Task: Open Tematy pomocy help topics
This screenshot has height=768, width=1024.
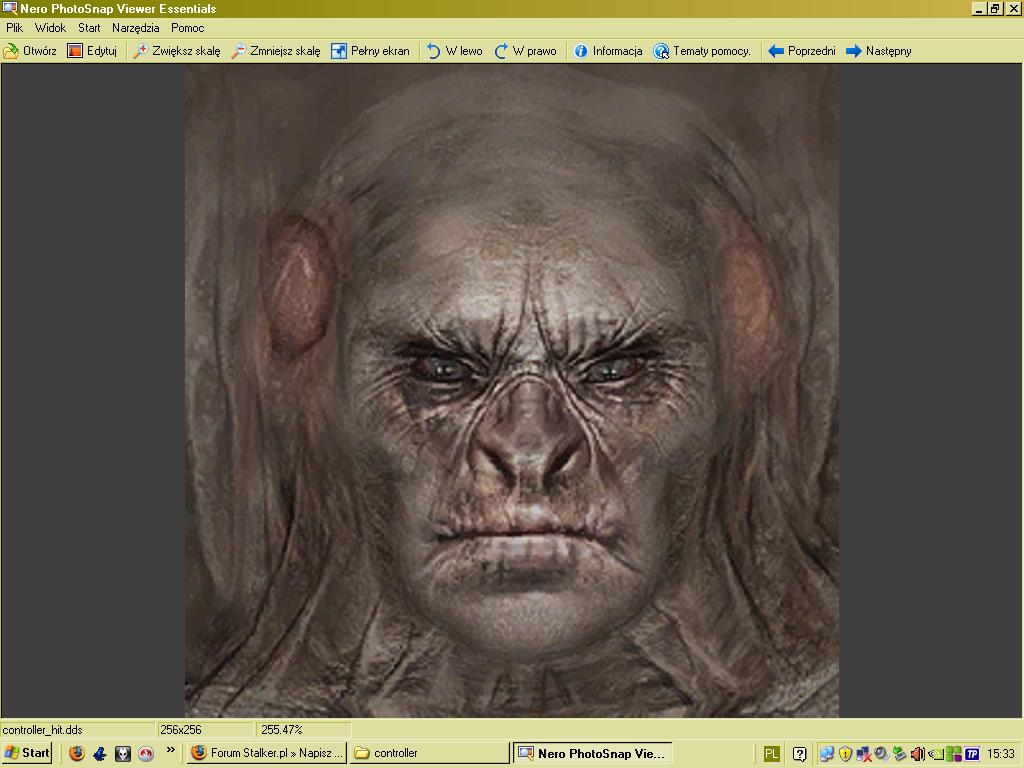Action: (702, 51)
